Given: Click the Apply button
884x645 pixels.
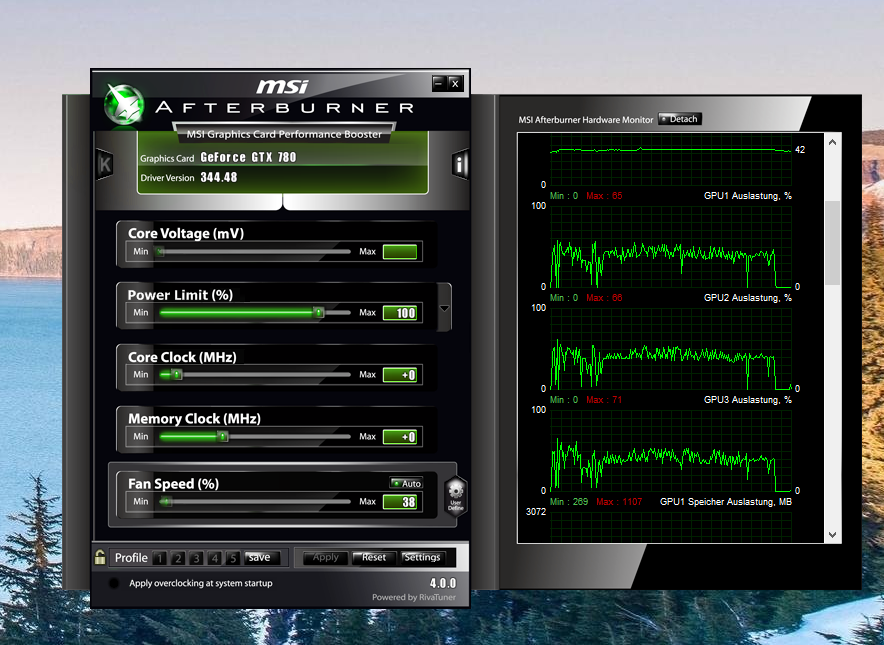Looking at the screenshot, I should tap(326, 558).
